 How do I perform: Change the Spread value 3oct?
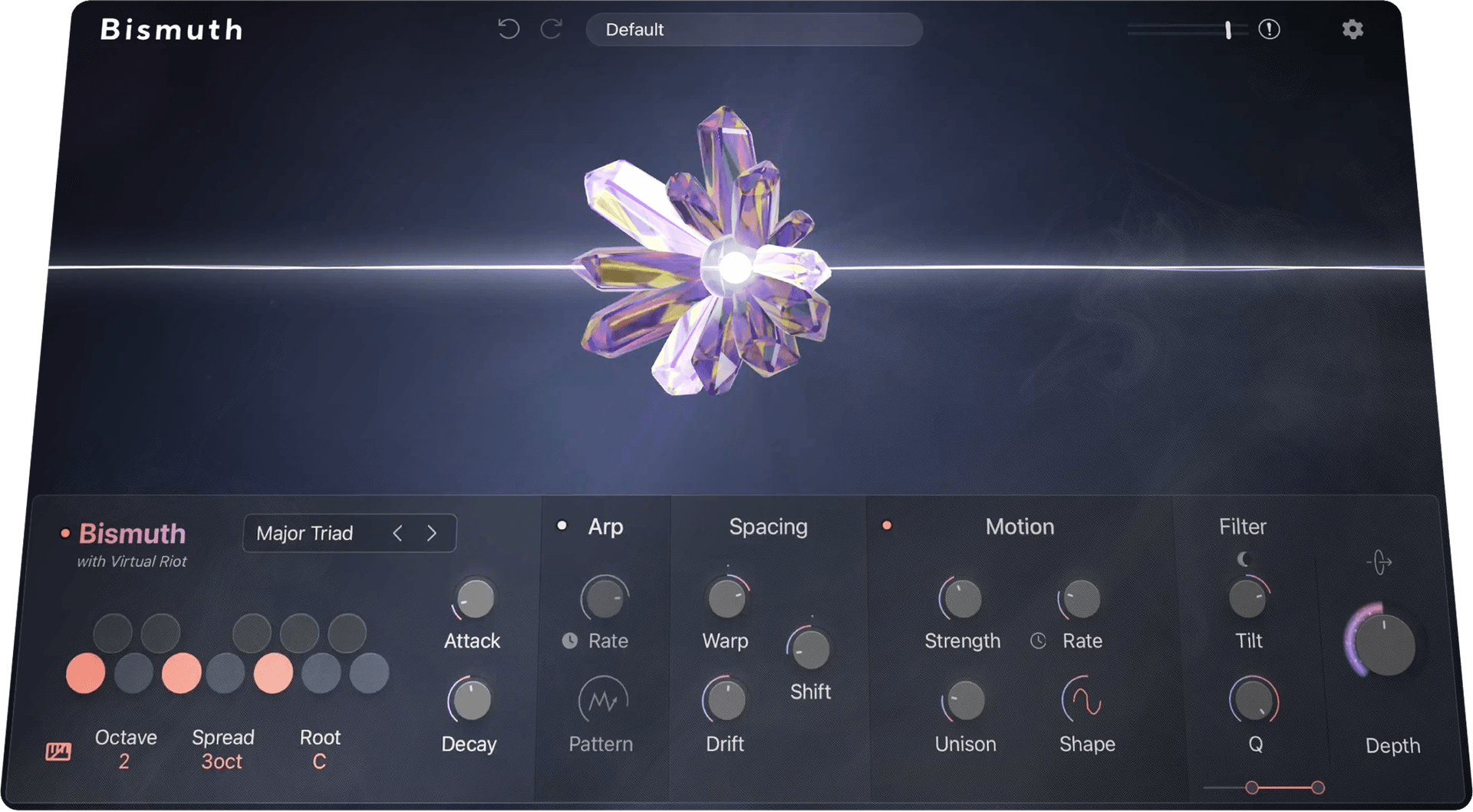tap(222, 761)
